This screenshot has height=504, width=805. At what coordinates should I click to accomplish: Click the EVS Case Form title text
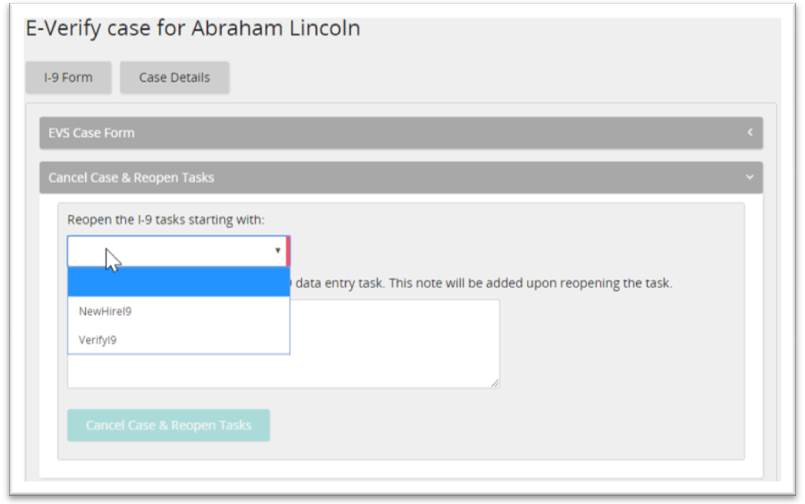(91, 133)
